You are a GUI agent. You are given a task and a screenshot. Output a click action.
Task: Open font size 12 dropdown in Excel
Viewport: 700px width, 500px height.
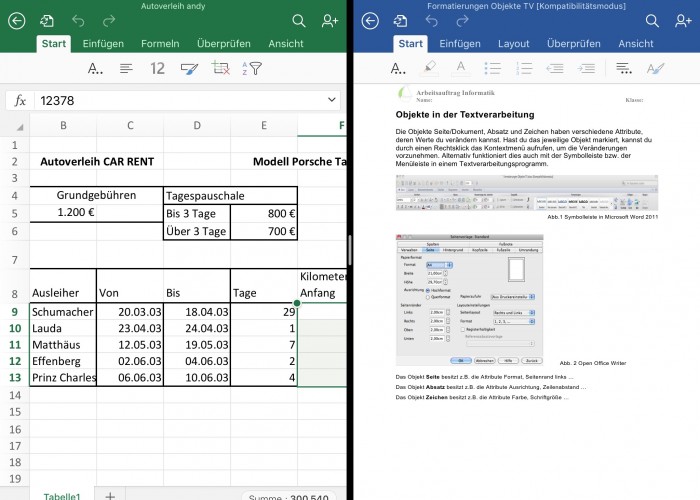(x=157, y=69)
